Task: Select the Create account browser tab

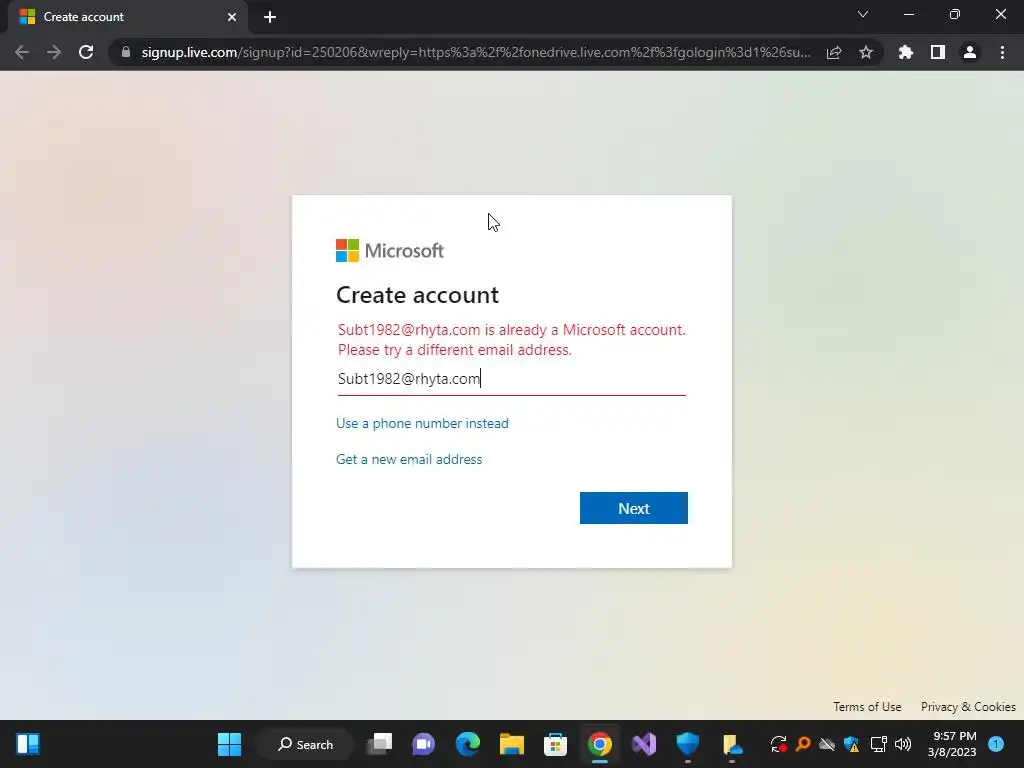Action: click(x=129, y=17)
